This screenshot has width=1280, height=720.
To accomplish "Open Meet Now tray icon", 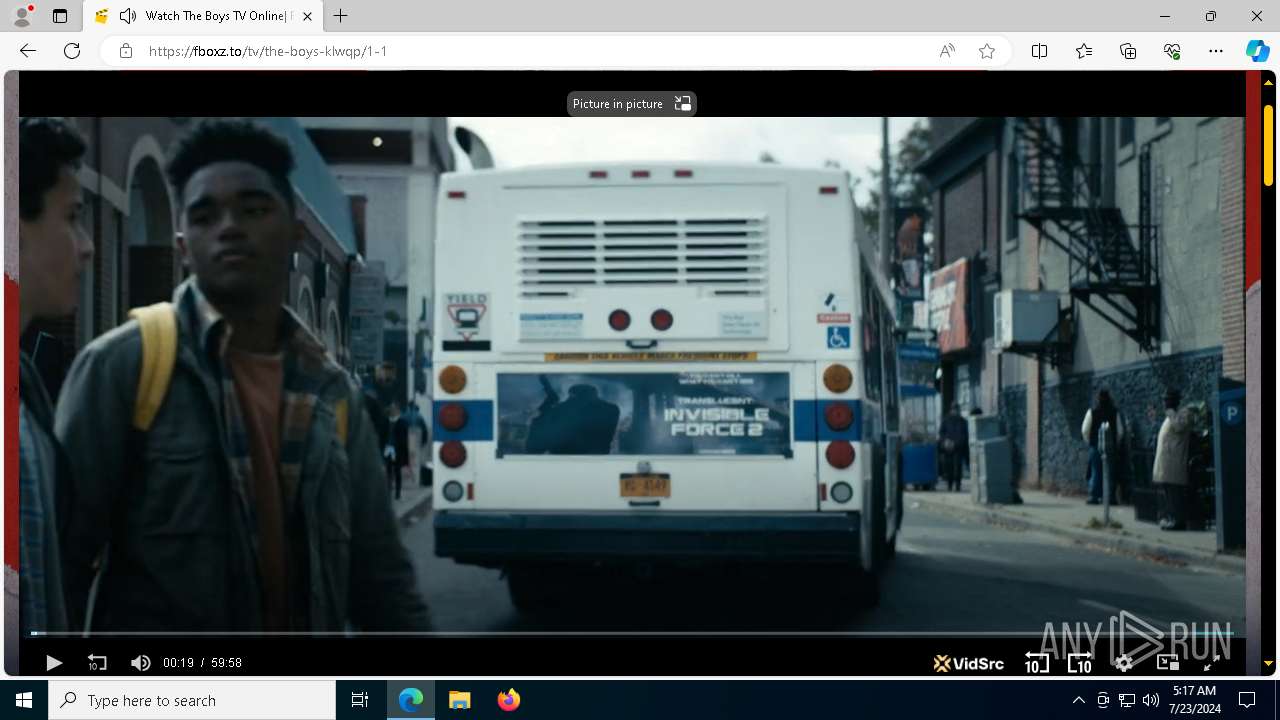I will tap(1103, 700).
